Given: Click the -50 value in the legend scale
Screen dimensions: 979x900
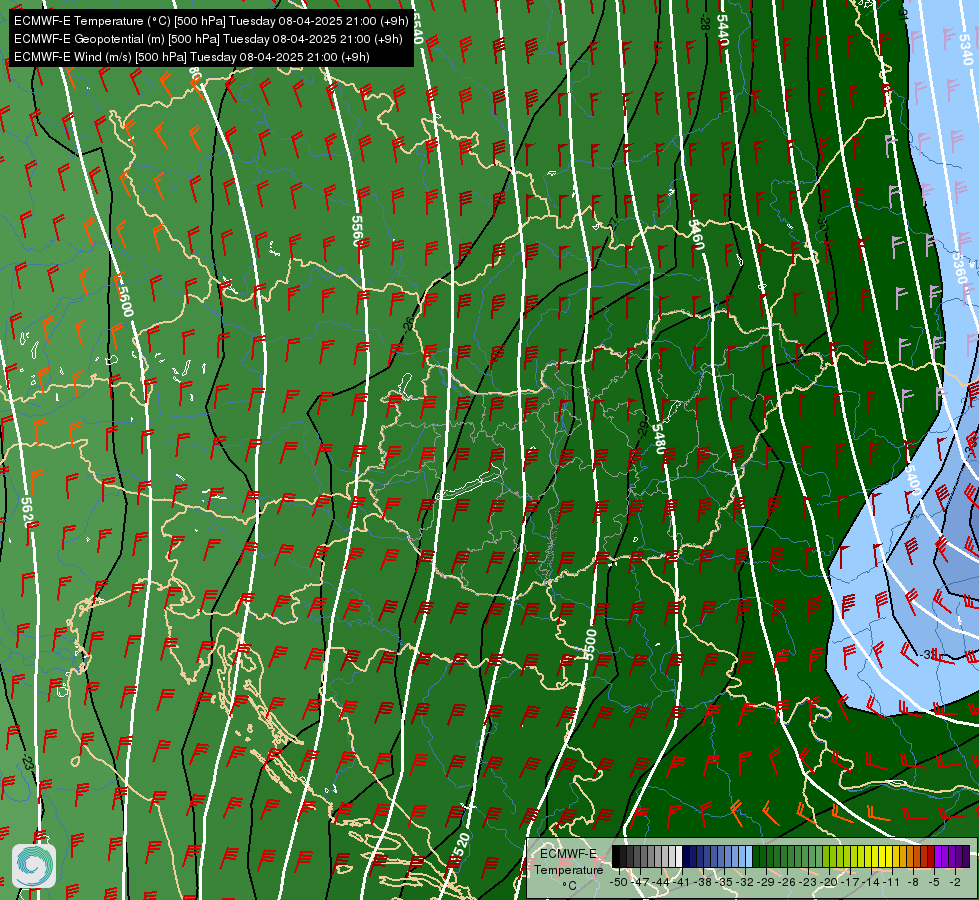Looking at the screenshot, I should [619, 883].
